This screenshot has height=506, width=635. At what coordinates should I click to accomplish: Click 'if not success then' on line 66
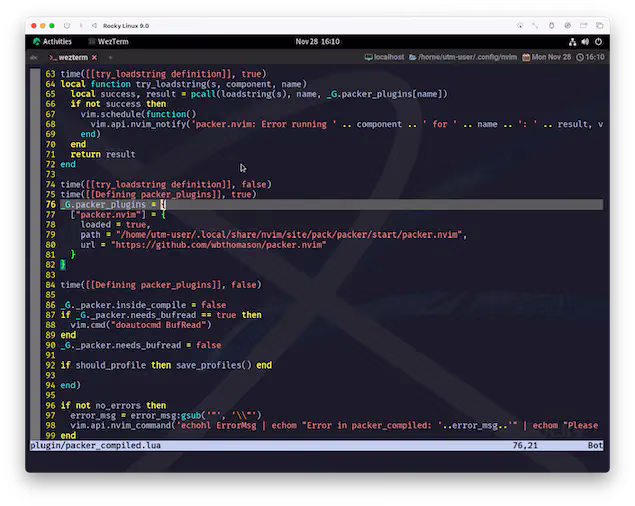[x=118, y=104]
